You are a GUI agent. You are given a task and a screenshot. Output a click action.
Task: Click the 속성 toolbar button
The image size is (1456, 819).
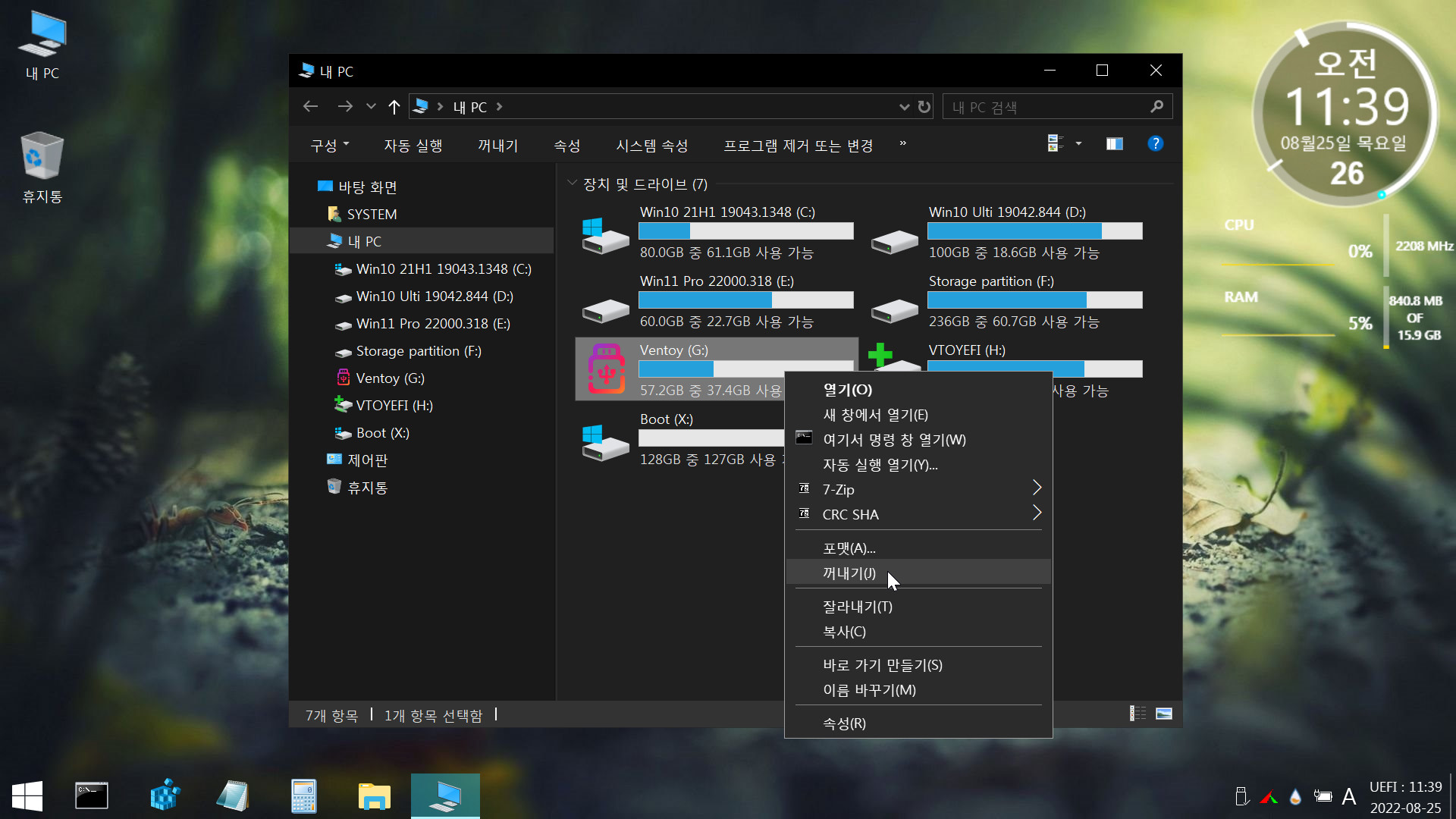click(x=567, y=145)
